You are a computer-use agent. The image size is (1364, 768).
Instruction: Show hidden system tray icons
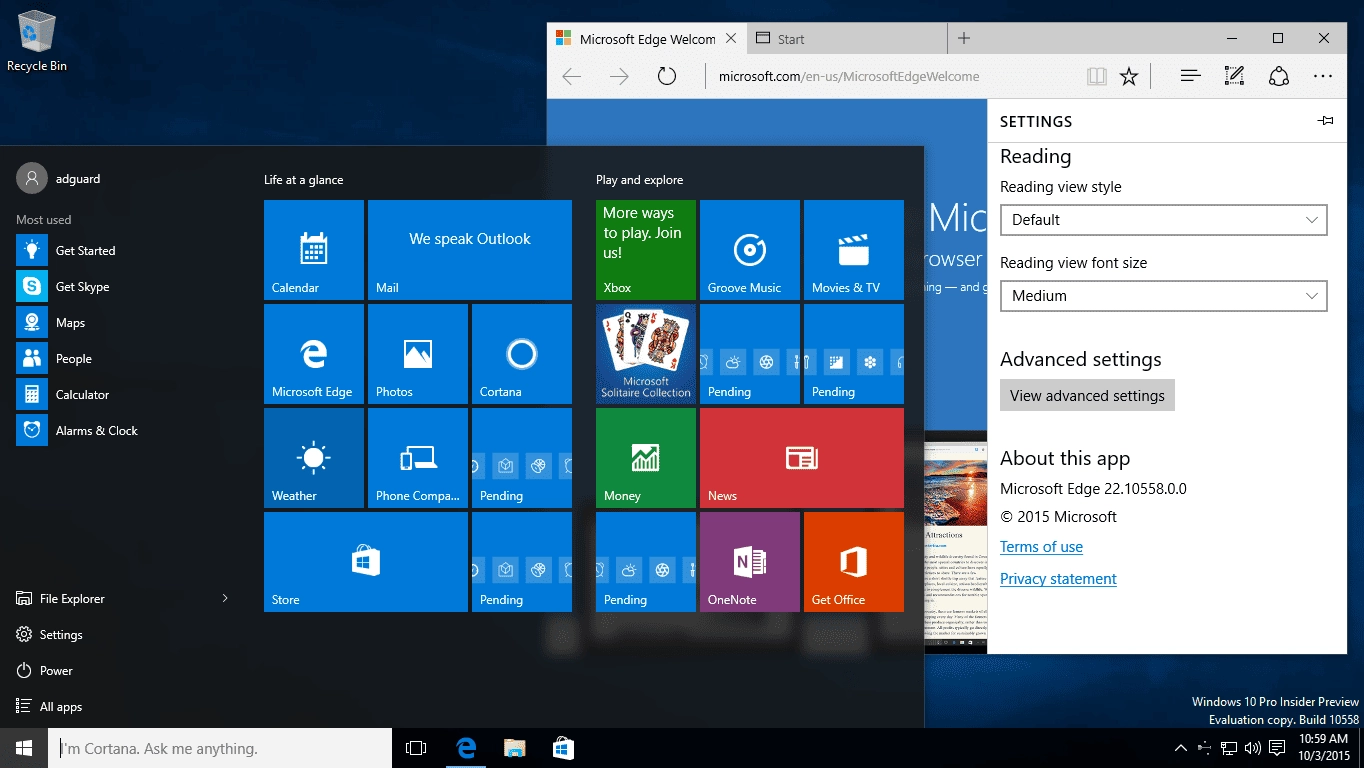point(1181,748)
